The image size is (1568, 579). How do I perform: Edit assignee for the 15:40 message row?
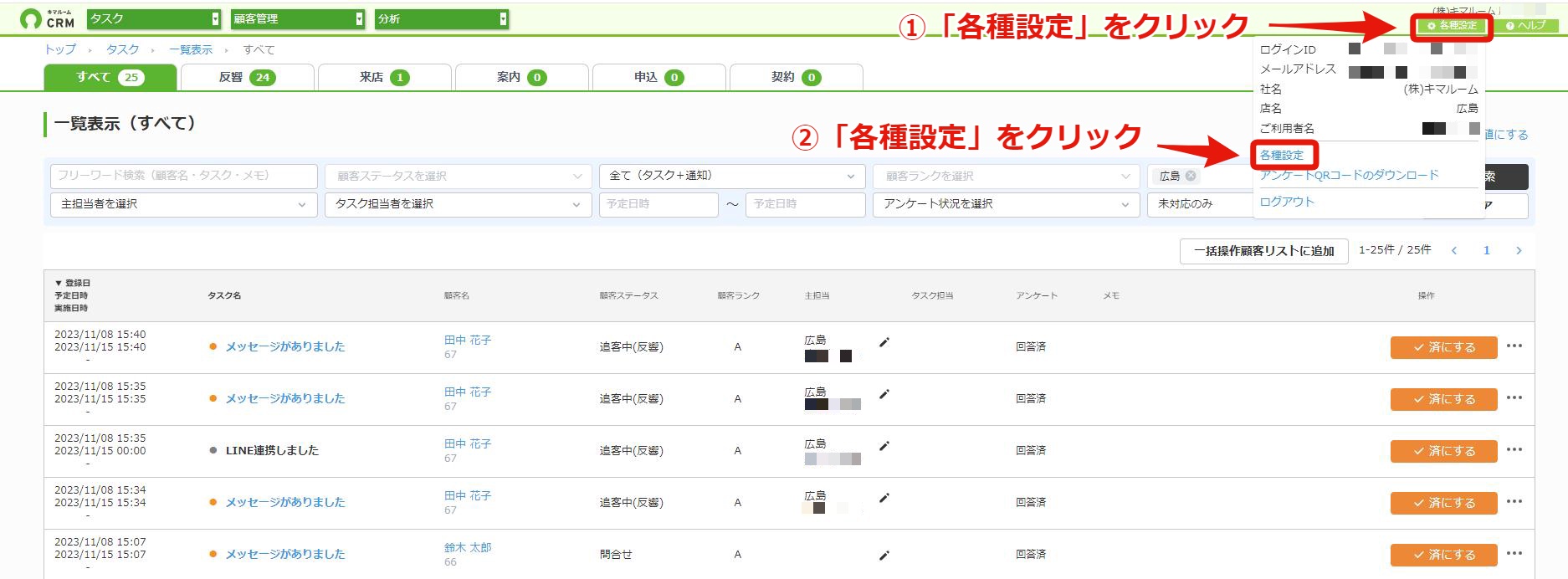click(x=884, y=342)
